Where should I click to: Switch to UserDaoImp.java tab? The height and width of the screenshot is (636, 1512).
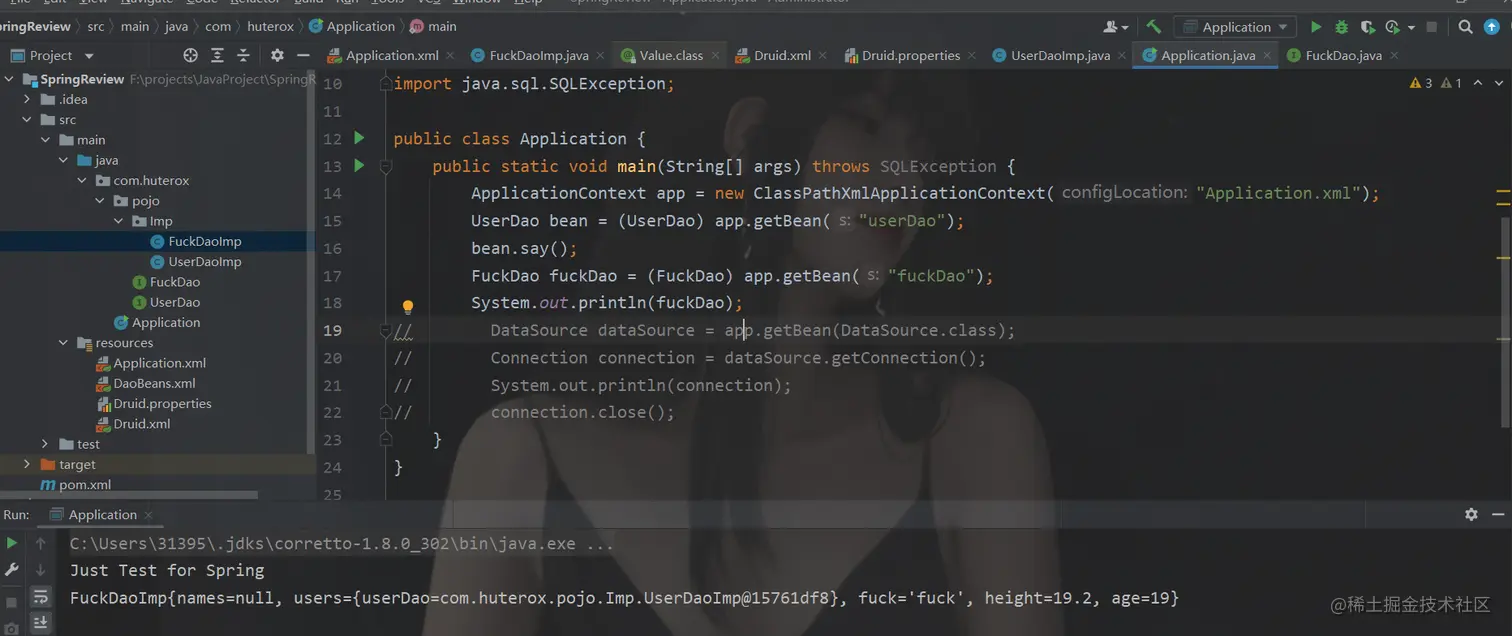coord(1060,55)
